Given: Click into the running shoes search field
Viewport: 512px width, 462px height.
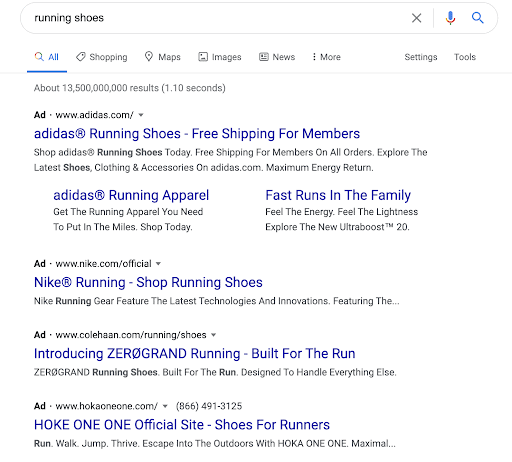Looking at the screenshot, I should [x=217, y=18].
